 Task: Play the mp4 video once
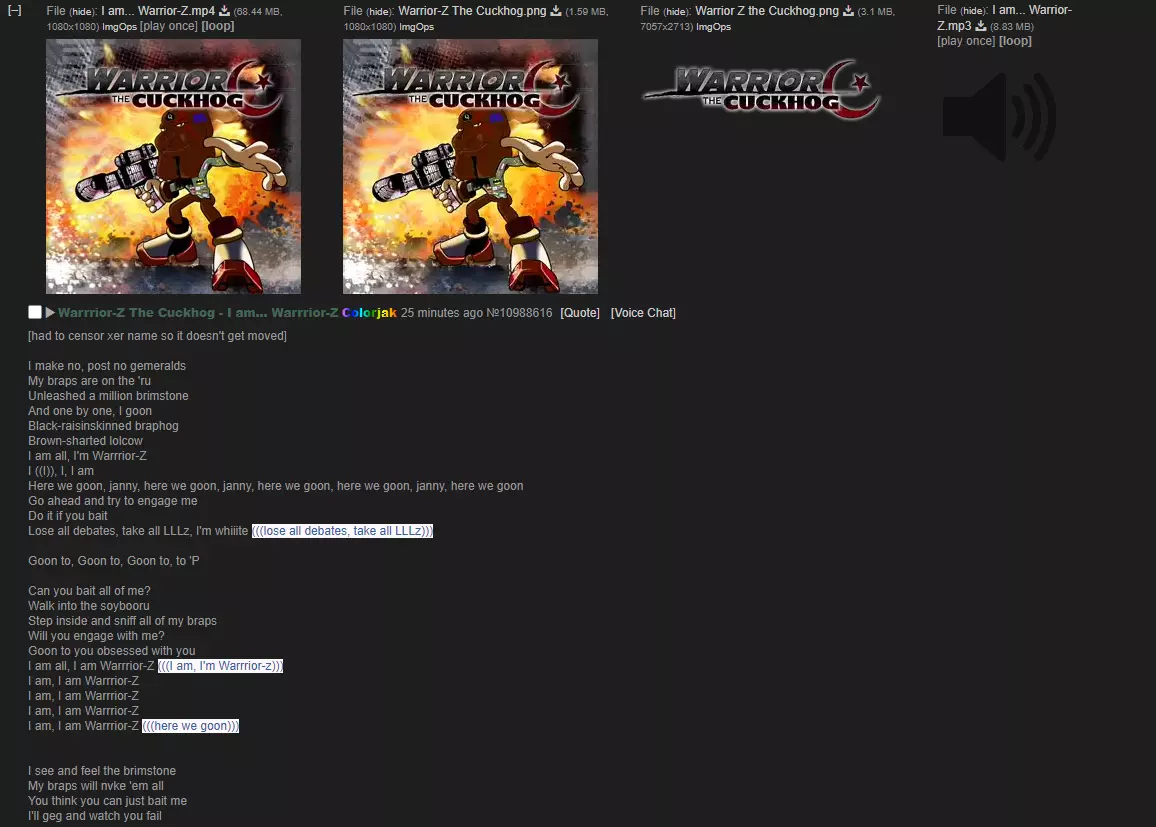coord(169,26)
